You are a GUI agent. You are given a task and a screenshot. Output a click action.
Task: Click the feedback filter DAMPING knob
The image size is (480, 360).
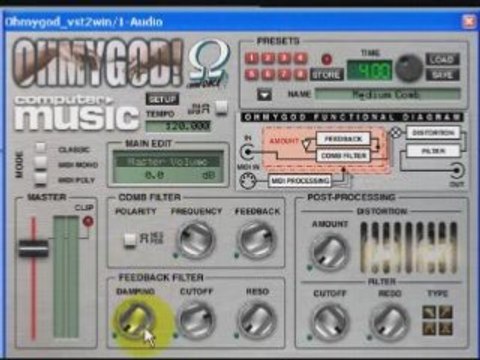pos(135,320)
